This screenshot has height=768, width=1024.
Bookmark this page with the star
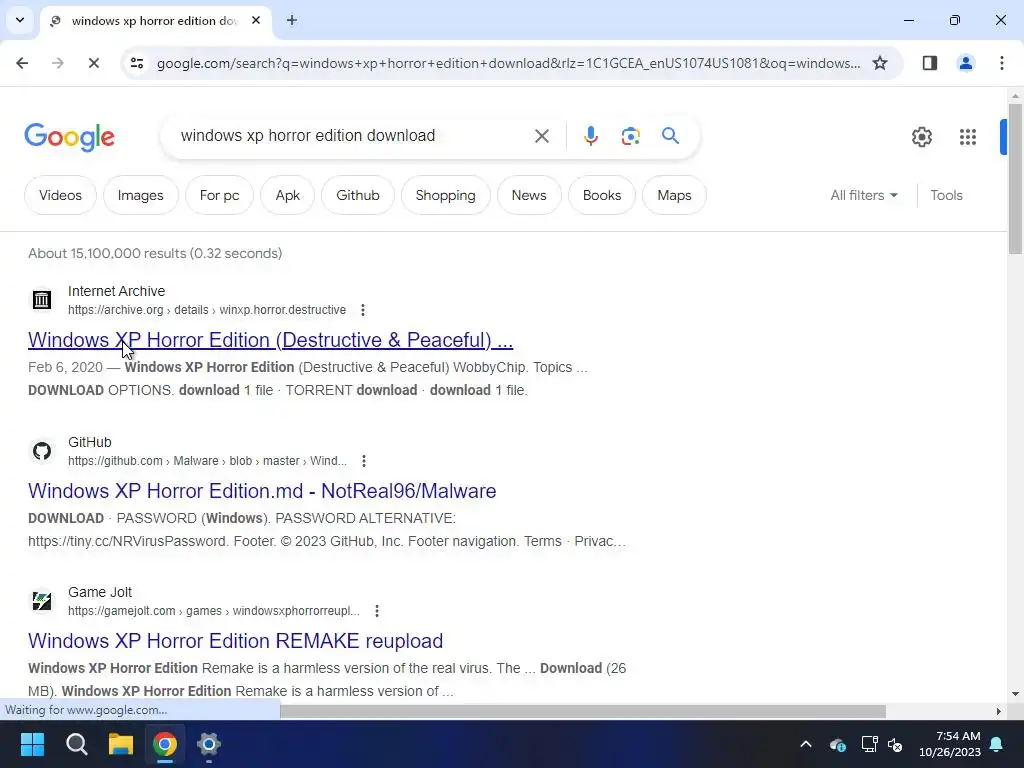[880, 63]
